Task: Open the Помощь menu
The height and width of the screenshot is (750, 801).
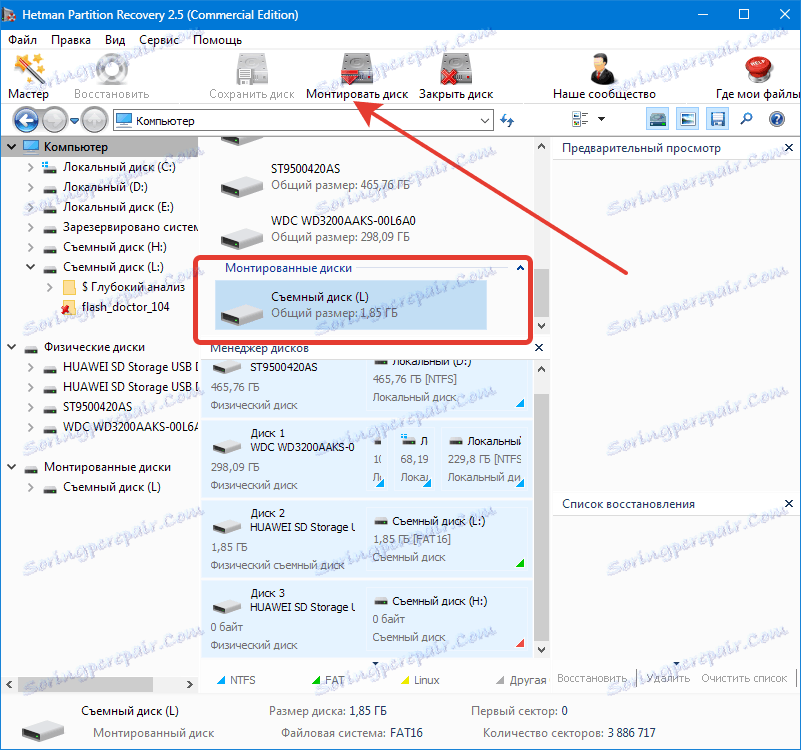Action: pos(217,40)
